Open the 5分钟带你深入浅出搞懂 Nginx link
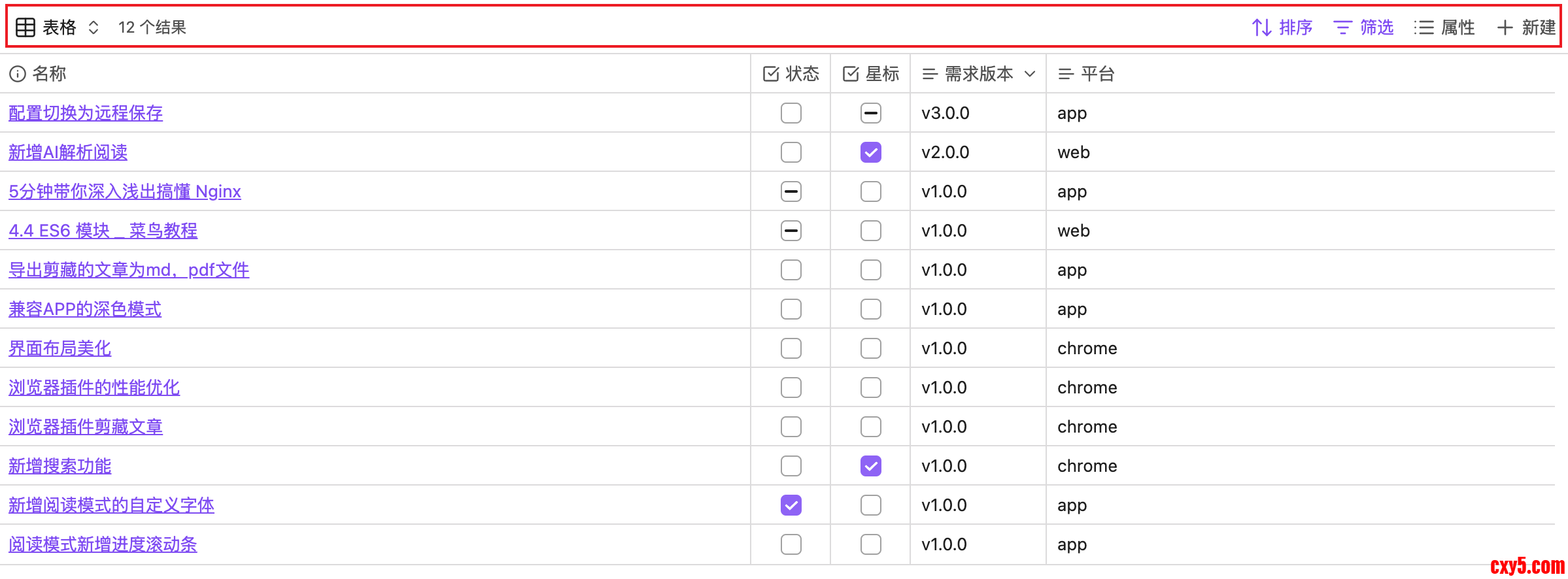The image size is (1568, 579). [x=124, y=191]
